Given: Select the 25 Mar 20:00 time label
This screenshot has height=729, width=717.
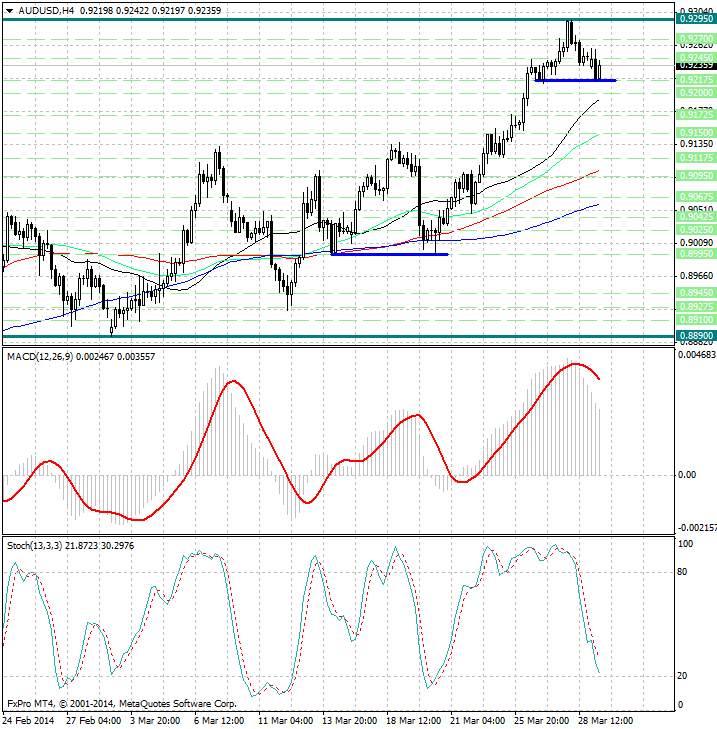Looking at the screenshot, I should click(542, 721).
